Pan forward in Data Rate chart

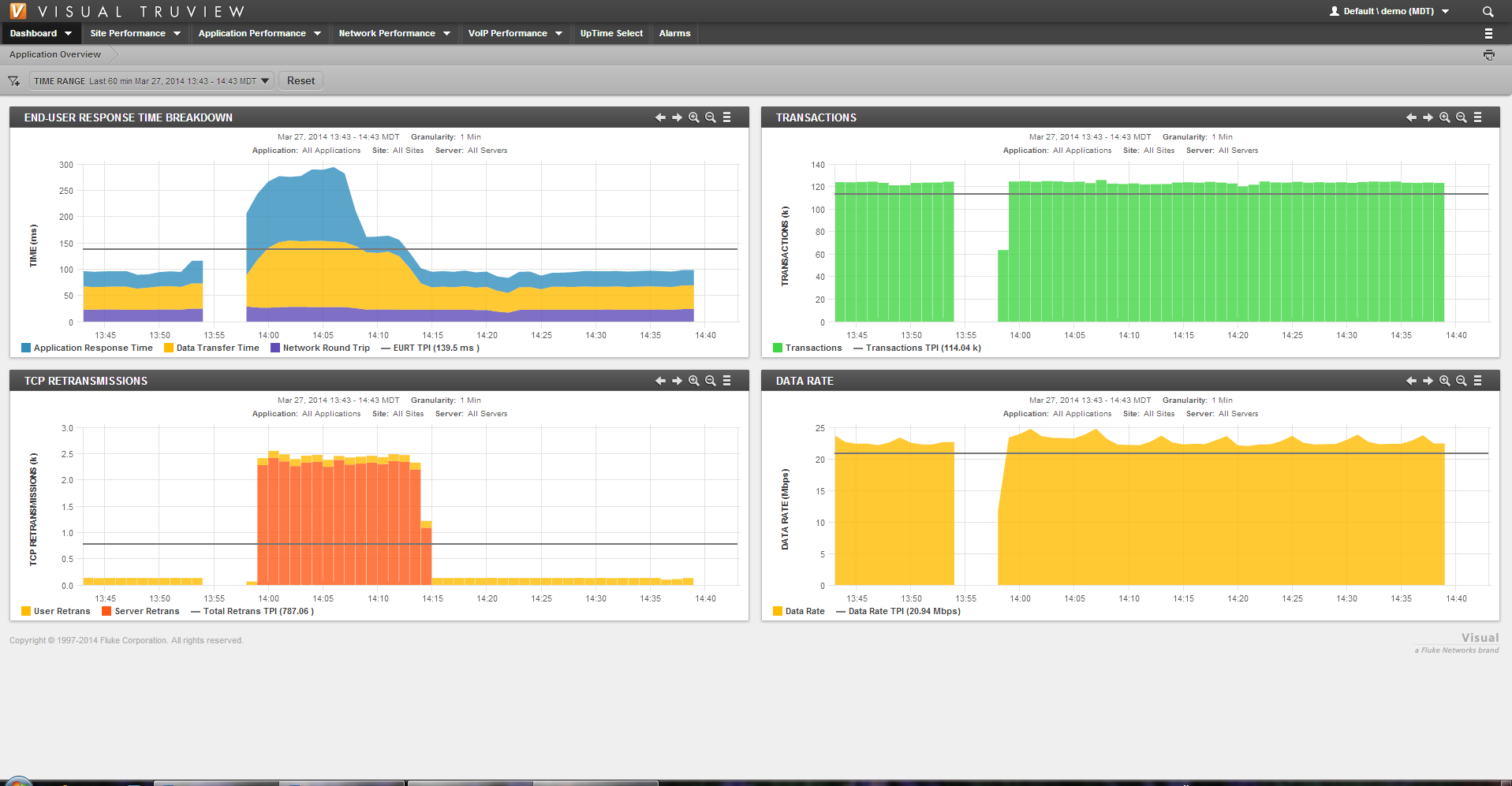click(1428, 381)
